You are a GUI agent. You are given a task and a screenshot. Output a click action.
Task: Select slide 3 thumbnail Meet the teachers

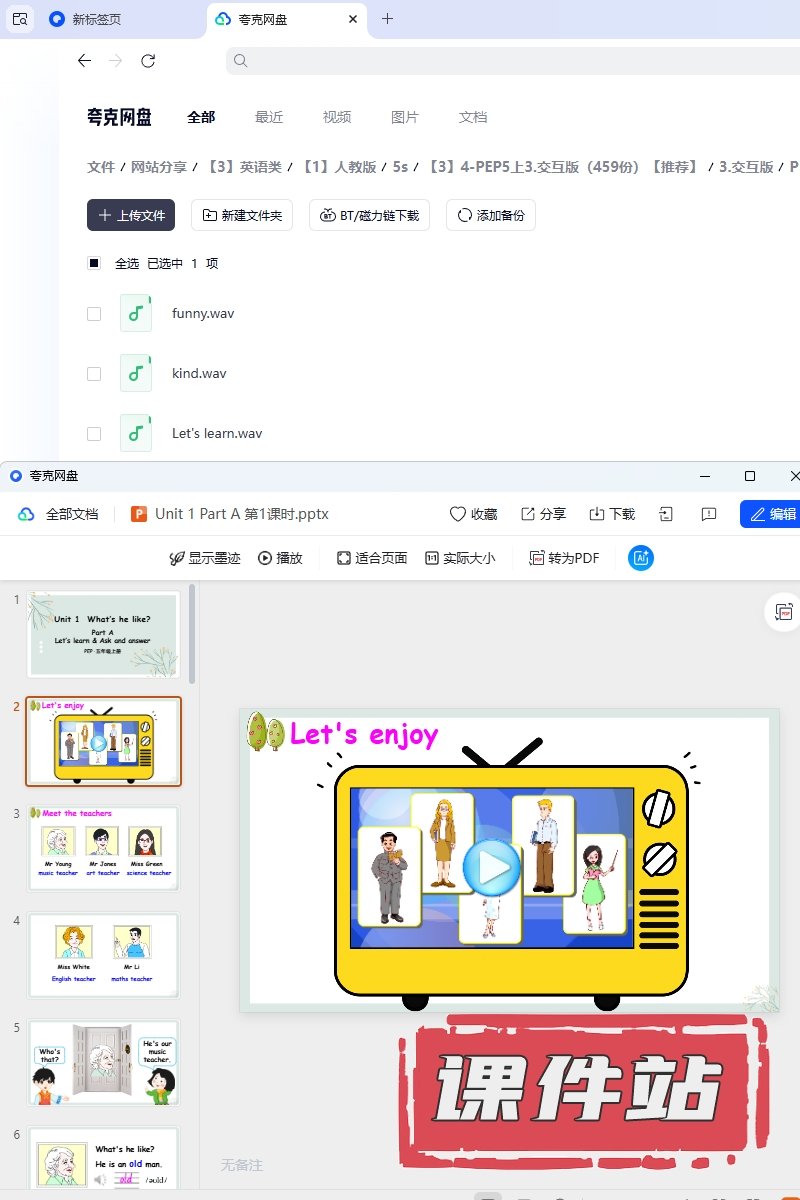[x=104, y=848]
